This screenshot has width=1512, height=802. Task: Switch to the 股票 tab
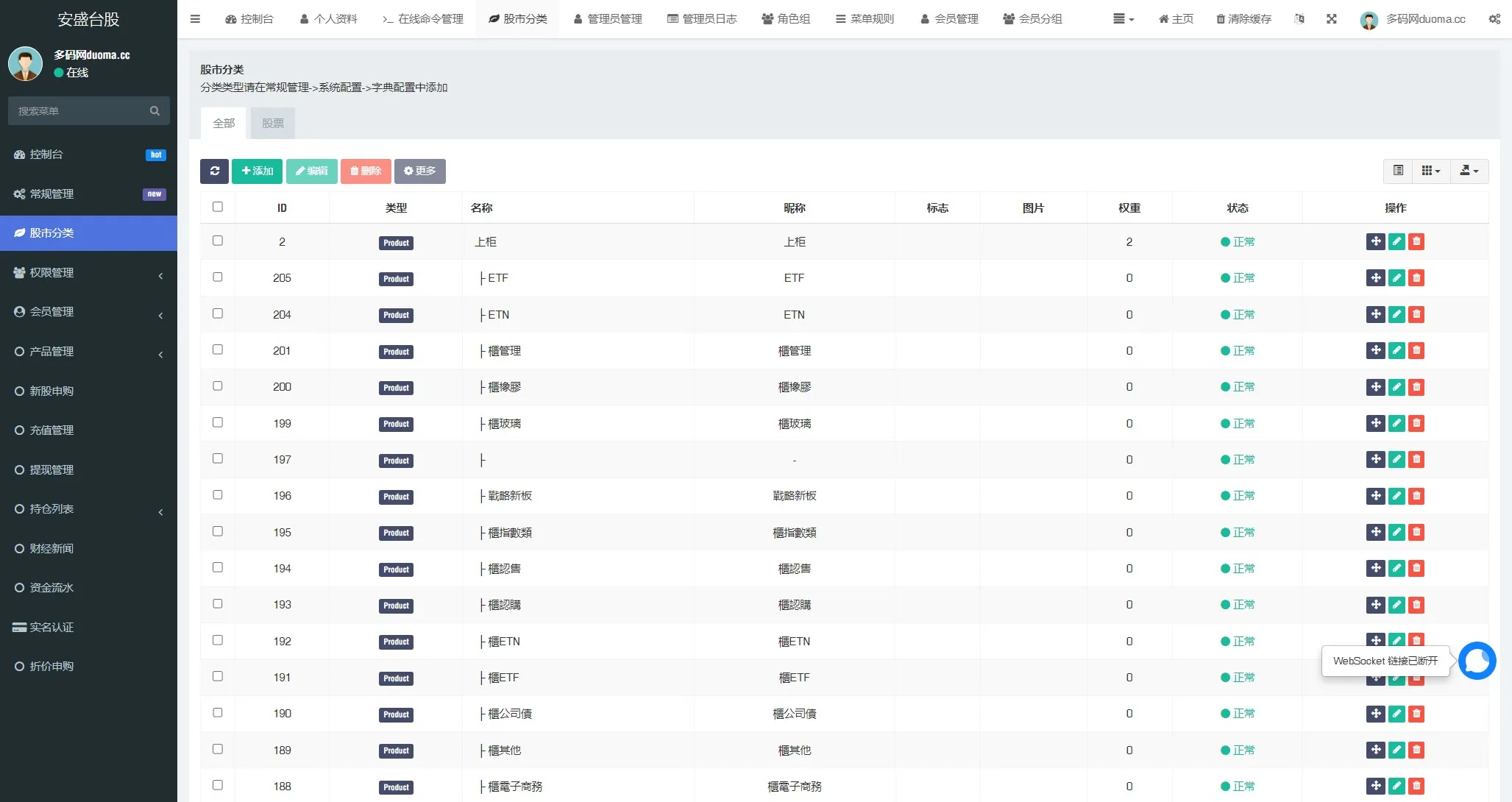pos(272,123)
